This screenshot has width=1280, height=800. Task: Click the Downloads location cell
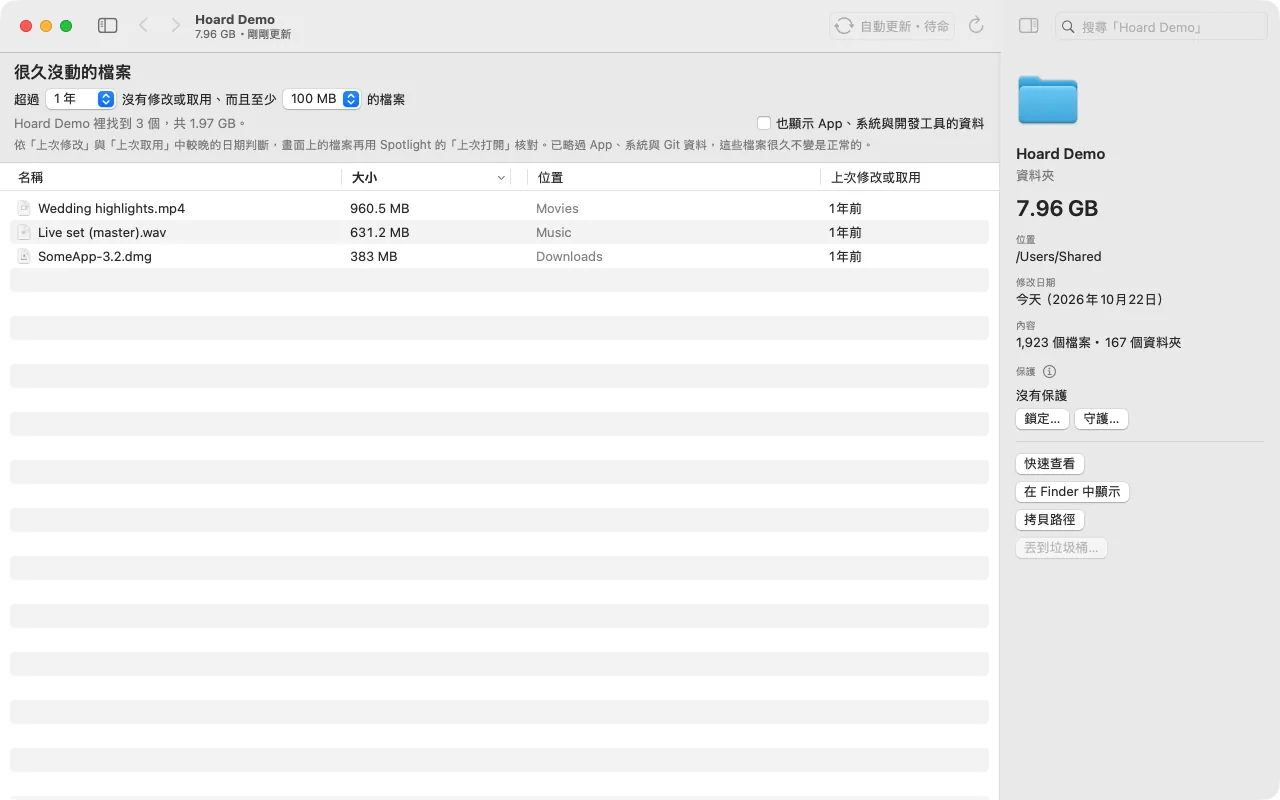[569, 256]
